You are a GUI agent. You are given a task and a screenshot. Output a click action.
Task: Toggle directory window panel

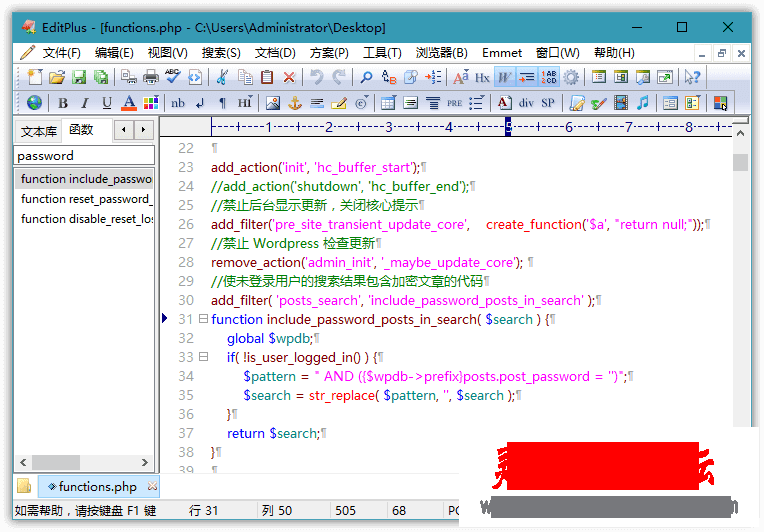click(x=599, y=77)
